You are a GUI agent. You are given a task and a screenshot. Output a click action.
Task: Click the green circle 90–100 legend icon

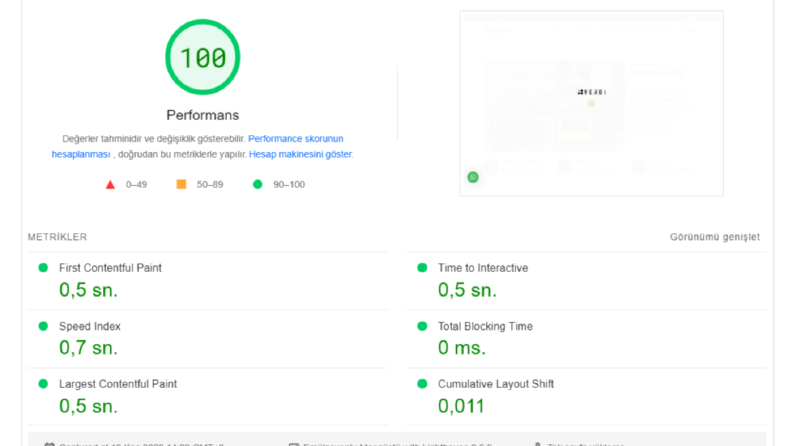[x=257, y=184]
